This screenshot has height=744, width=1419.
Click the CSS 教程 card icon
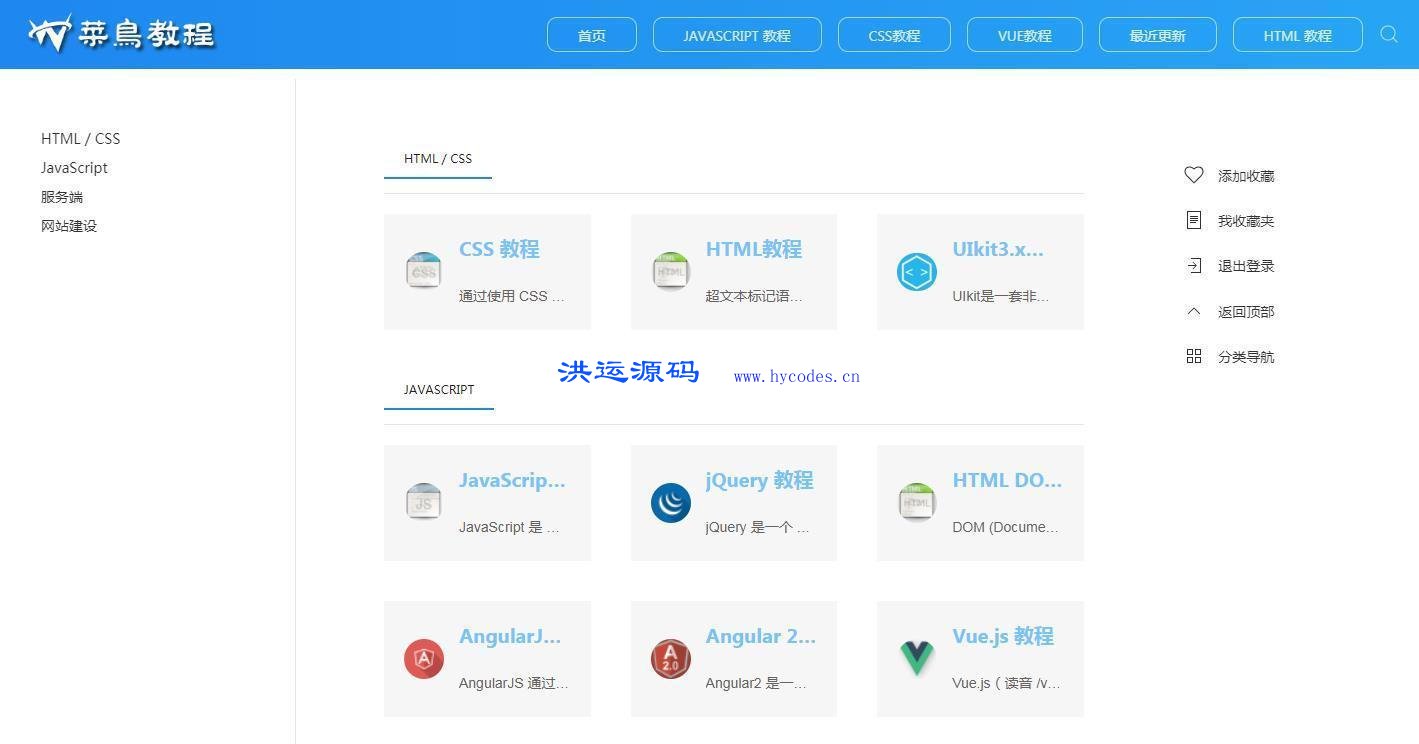(424, 271)
